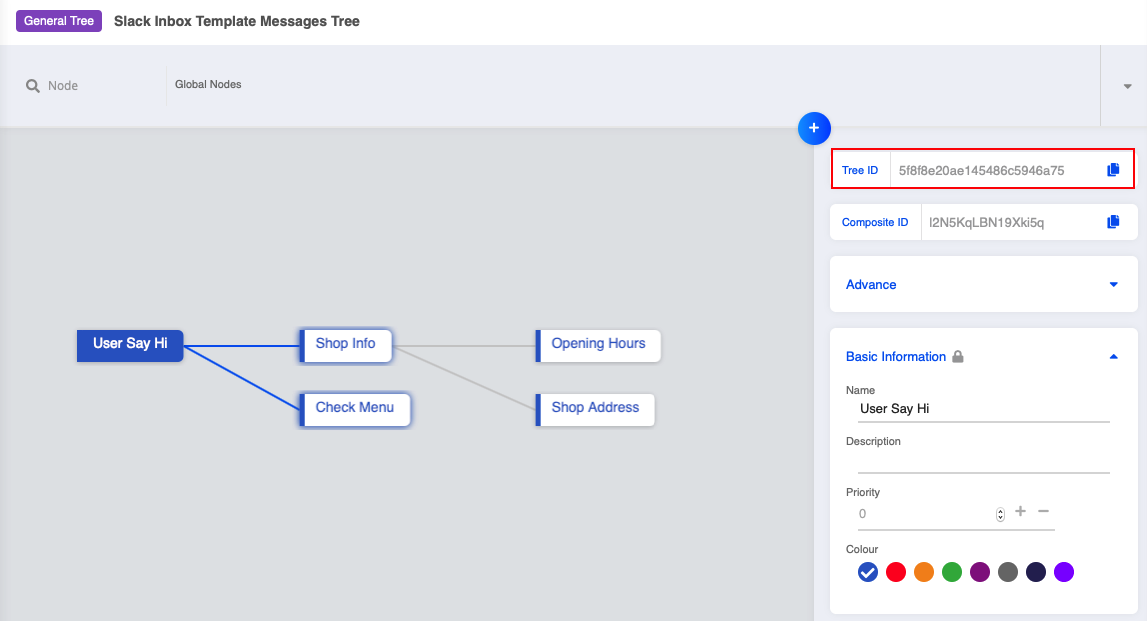Select the User Say Hi node
The width and height of the screenshot is (1147, 621).
[130, 345]
